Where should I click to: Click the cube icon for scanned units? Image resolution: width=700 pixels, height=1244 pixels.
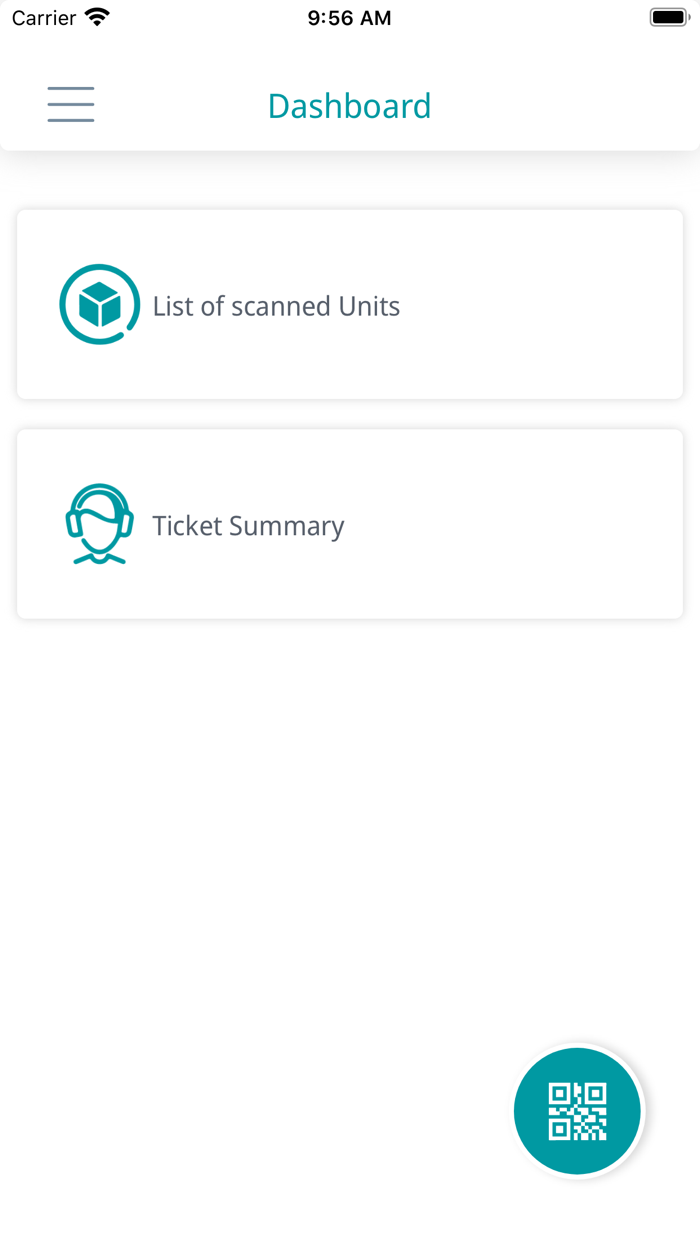[99, 305]
